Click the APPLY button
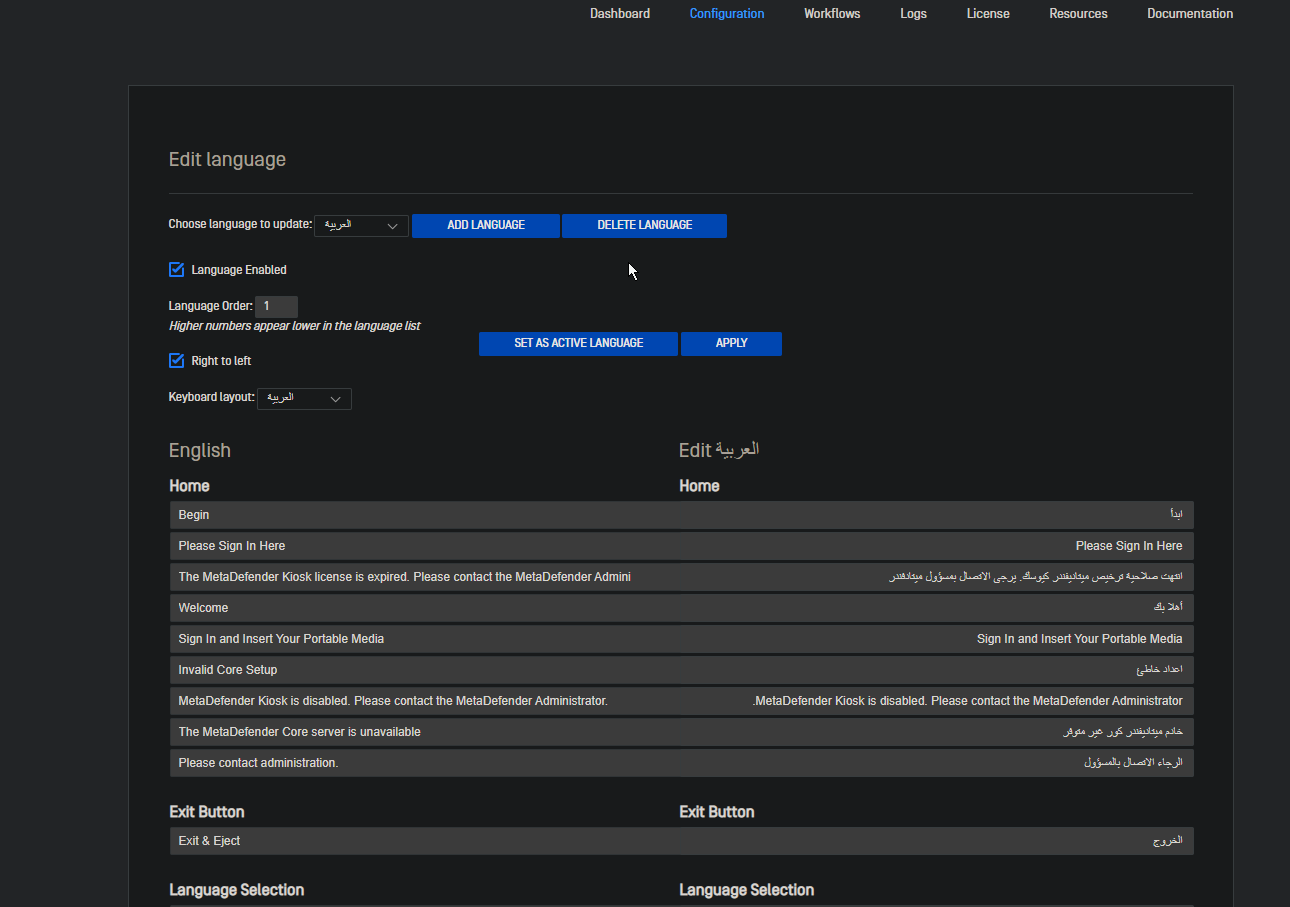The image size is (1290, 907). click(732, 343)
